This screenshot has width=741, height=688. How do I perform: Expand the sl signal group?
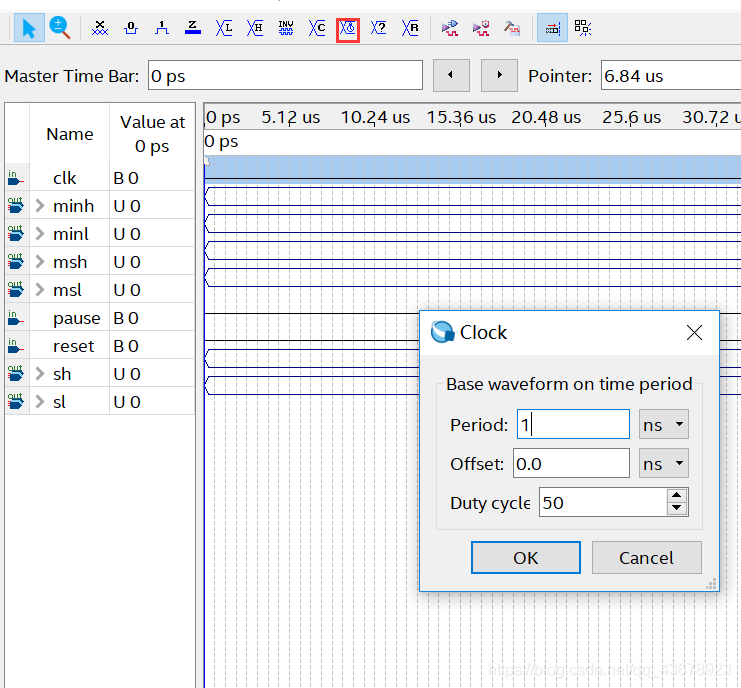(x=40, y=401)
